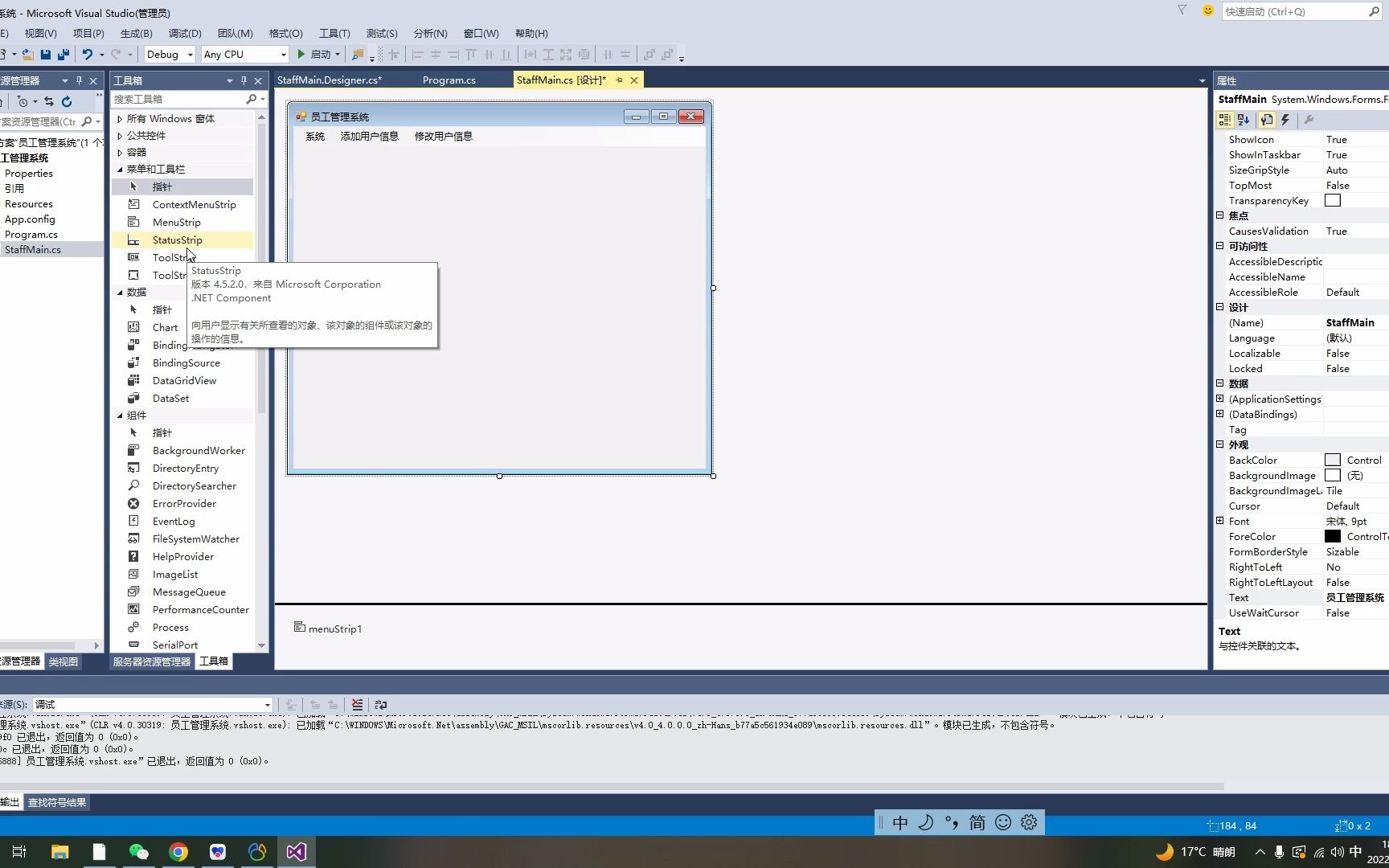Image resolution: width=1389 pixels, height=868 pixels.
Task: Select the DataGridView control in Toolbox
Action: point(183,381)
